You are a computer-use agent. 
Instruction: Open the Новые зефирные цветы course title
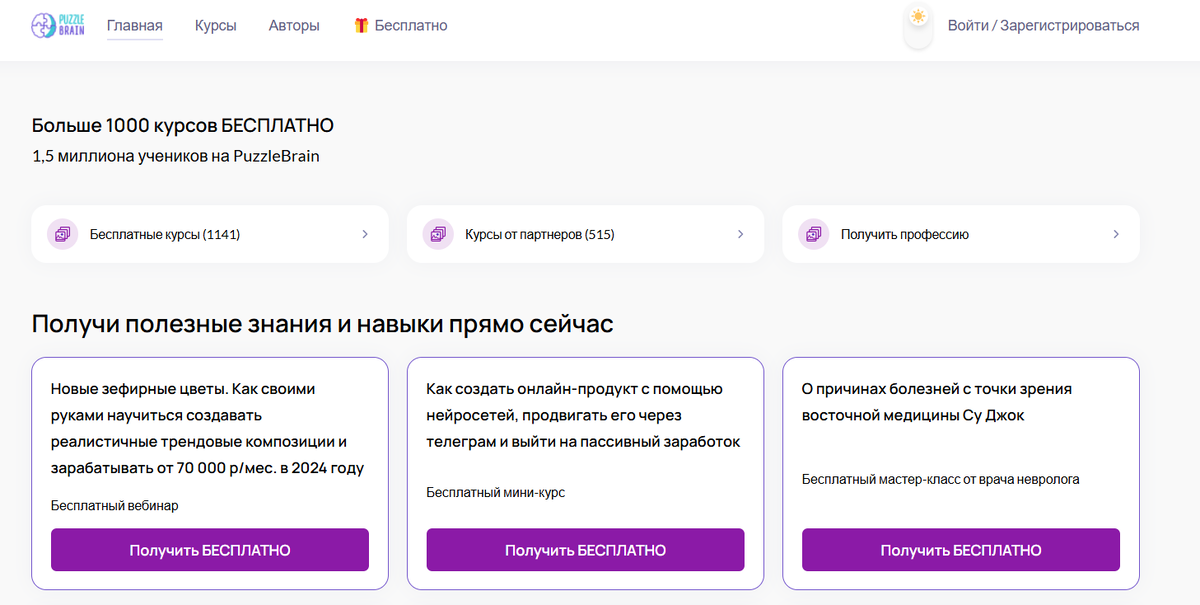[207, 428]
